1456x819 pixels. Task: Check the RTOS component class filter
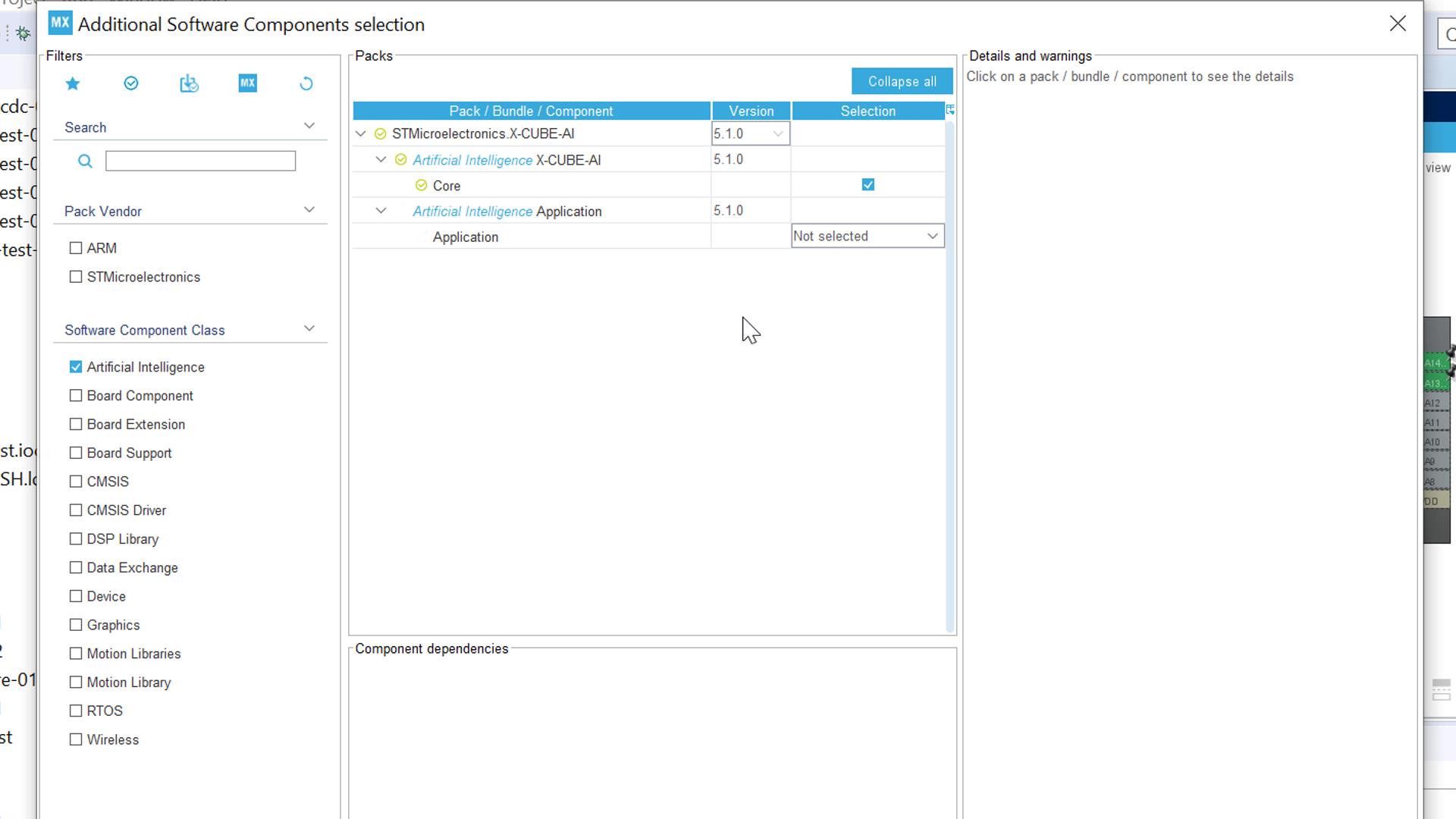point(76,711)
